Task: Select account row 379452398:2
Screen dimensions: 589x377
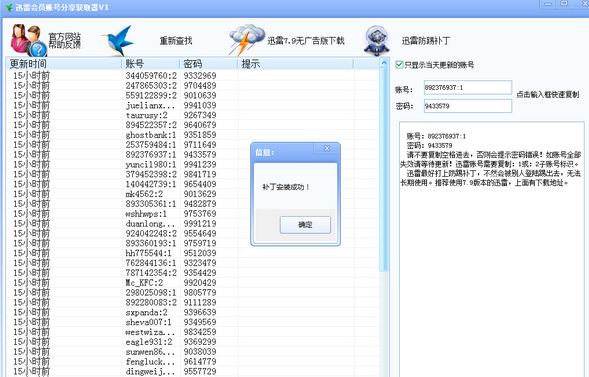Action: pyautogui.click(x=193, y=174)
